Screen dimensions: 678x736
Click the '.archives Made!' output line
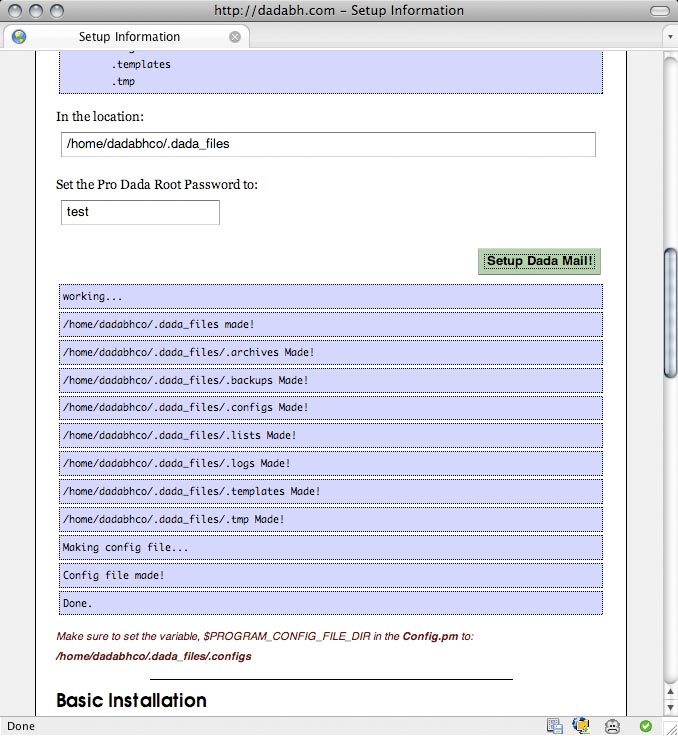click(x=331, y=353)
